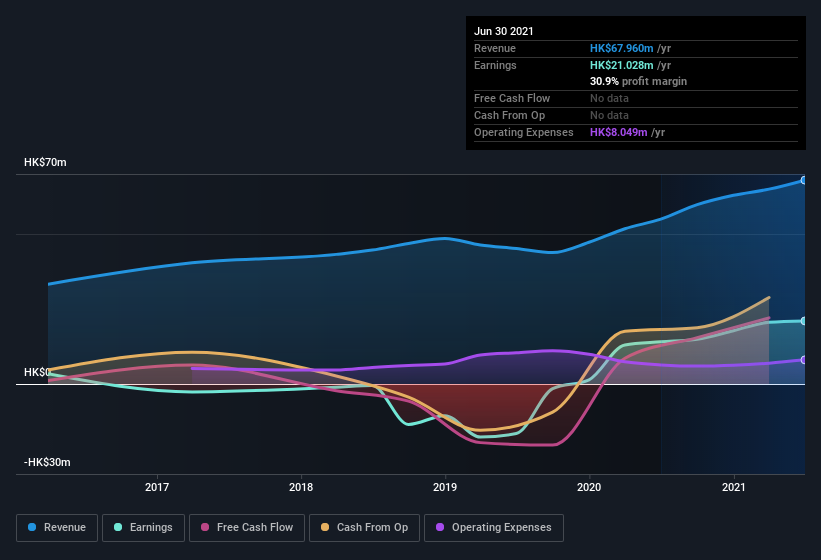
Task: Select the Revenue endpoint marker on chart
Action: click(x=804, y=180)
